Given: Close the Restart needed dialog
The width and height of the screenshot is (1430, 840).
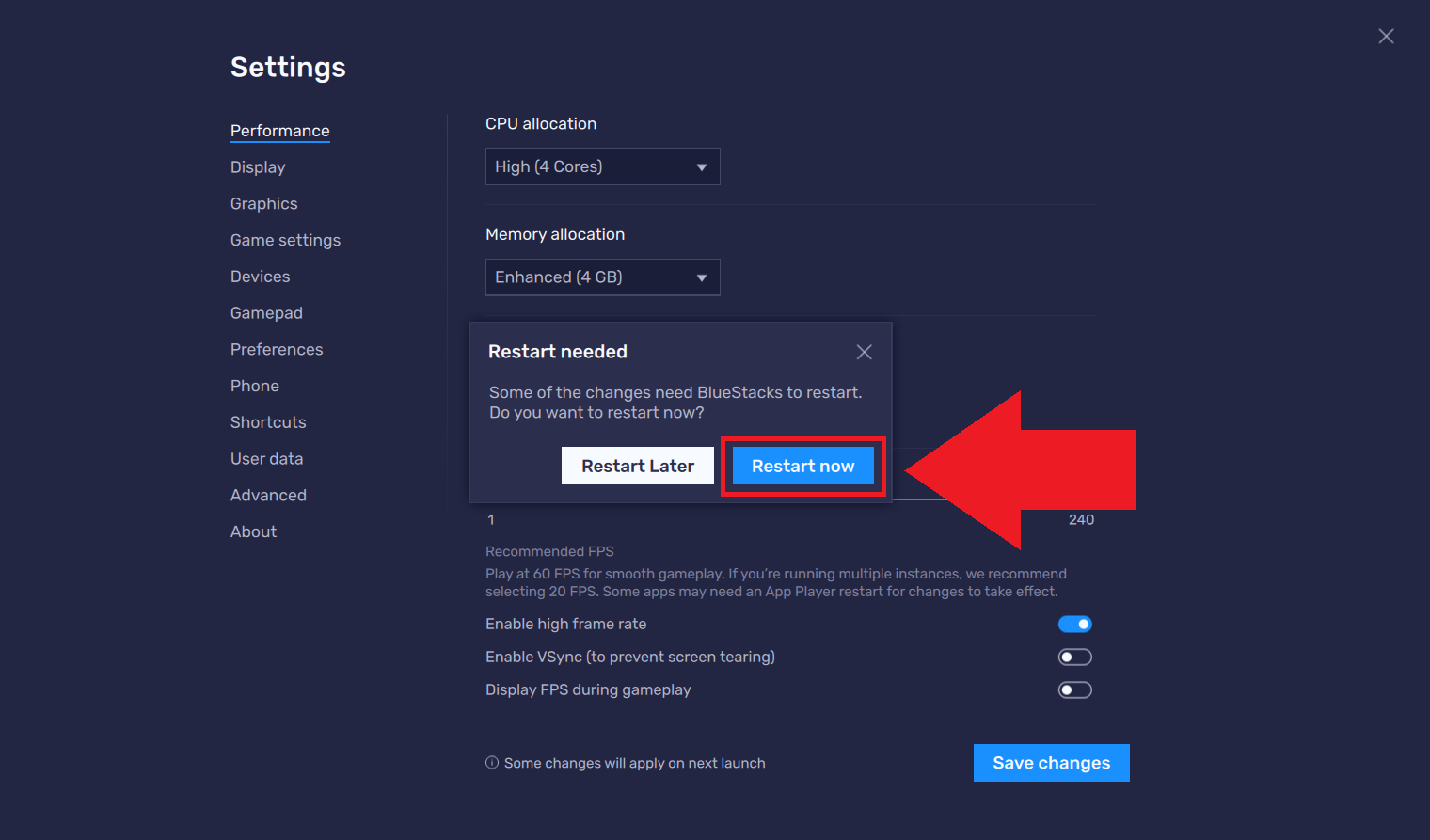Looking at the screenshot, I should pos(864,352).
